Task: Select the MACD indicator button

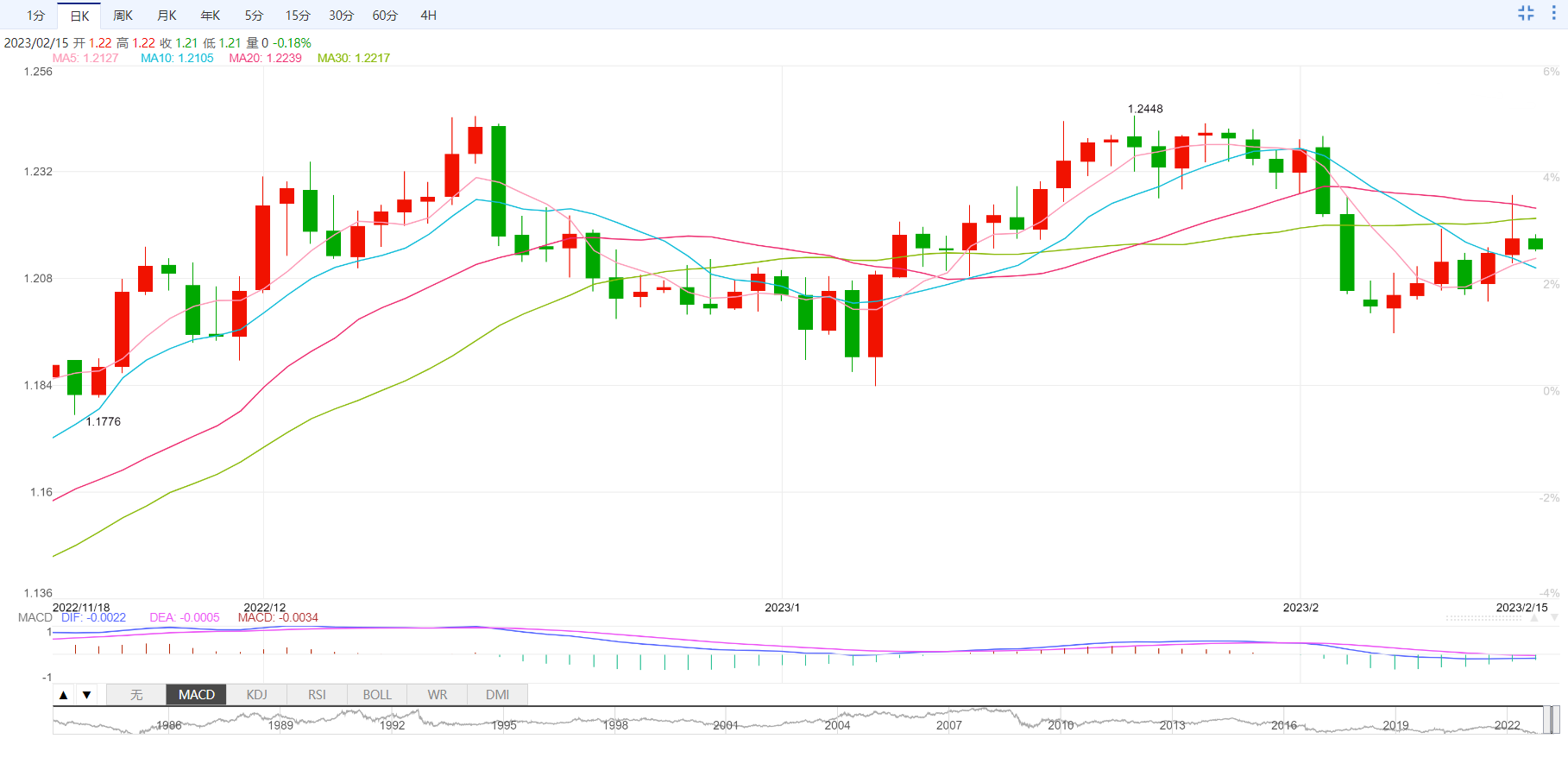Action: tap(196, 695)
